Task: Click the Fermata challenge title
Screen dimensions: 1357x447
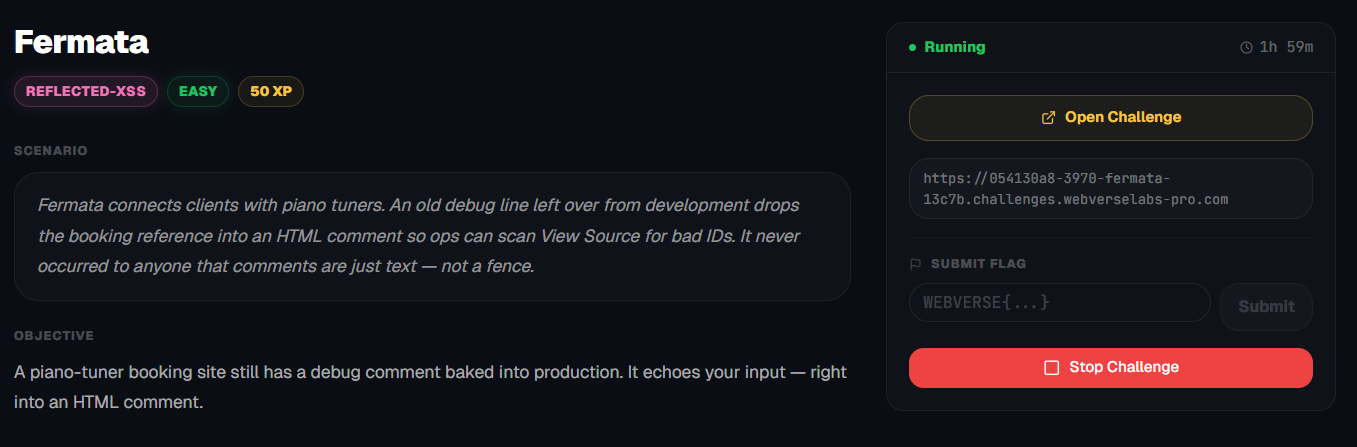Action: point(81,42)
